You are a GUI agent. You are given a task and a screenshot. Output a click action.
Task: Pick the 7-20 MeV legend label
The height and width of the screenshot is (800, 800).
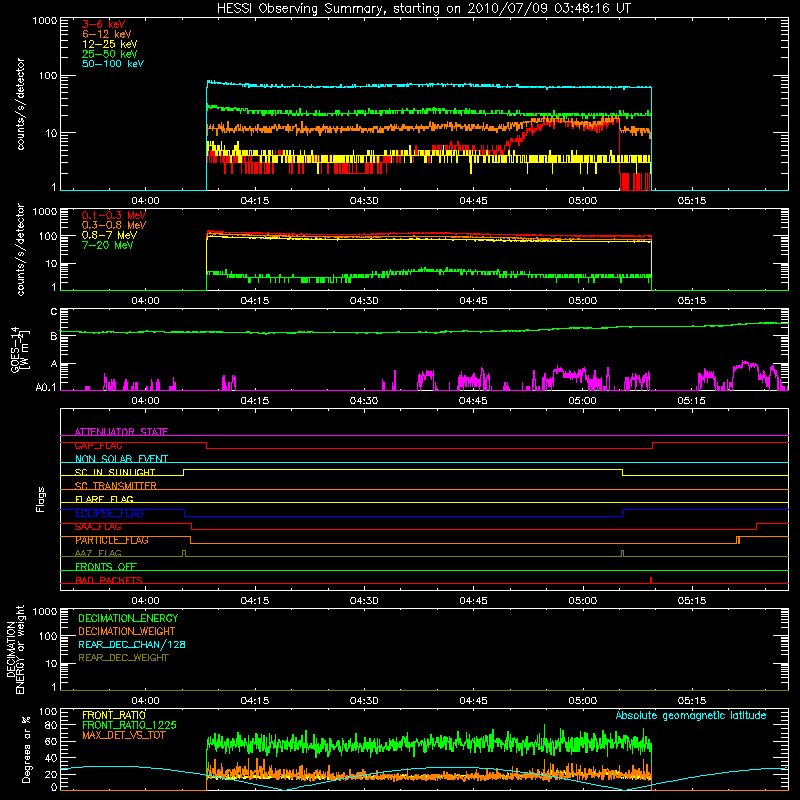point(107,245)
